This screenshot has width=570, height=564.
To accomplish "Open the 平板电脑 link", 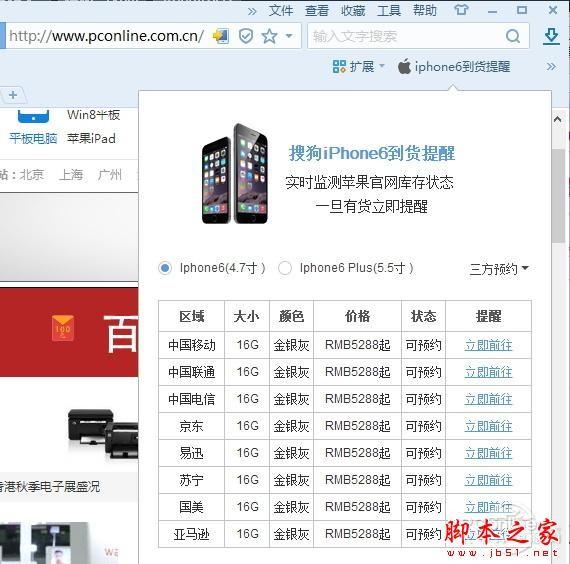I will click(33, 139).
